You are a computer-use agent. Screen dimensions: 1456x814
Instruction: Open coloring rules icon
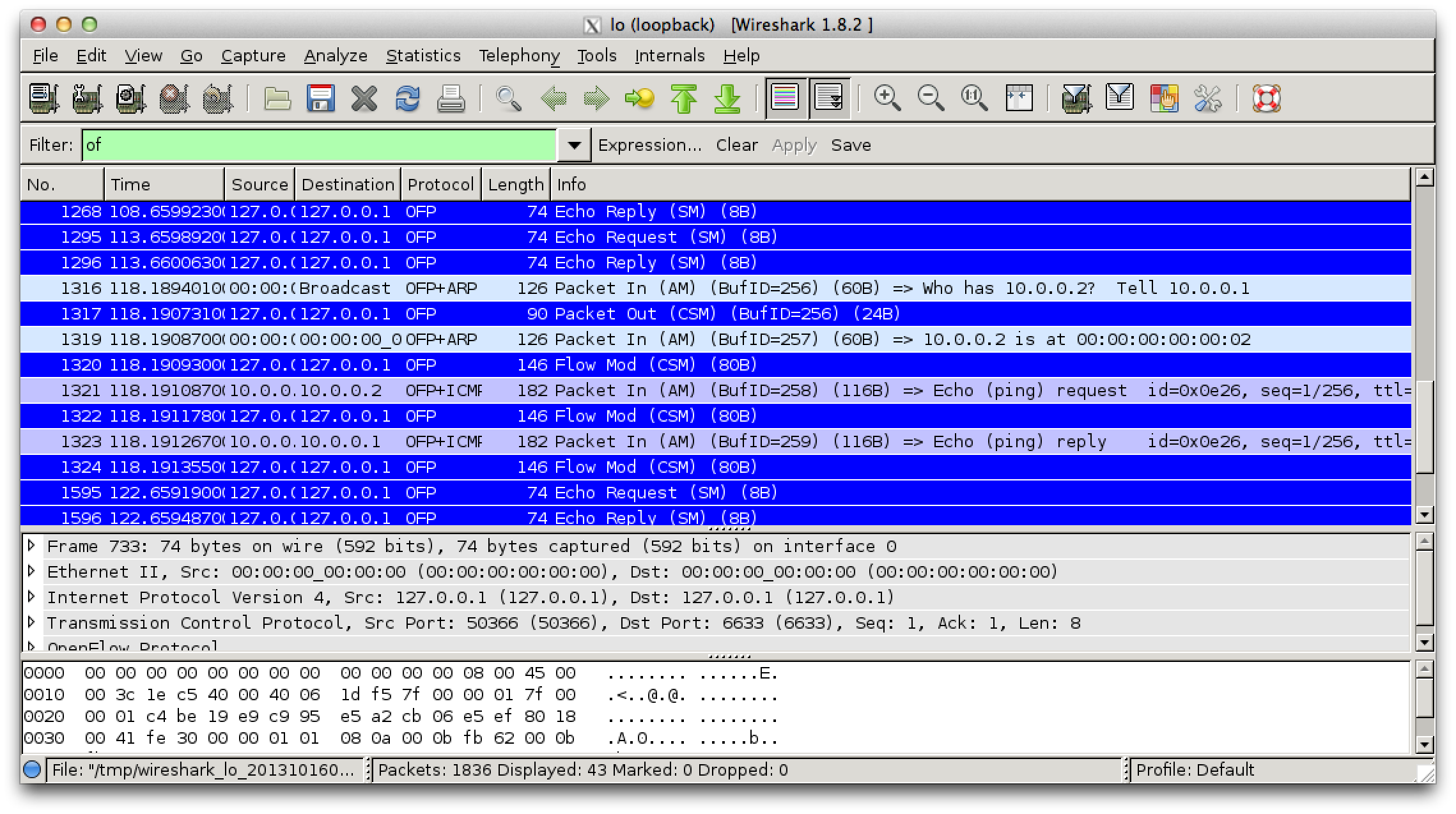1164,98
